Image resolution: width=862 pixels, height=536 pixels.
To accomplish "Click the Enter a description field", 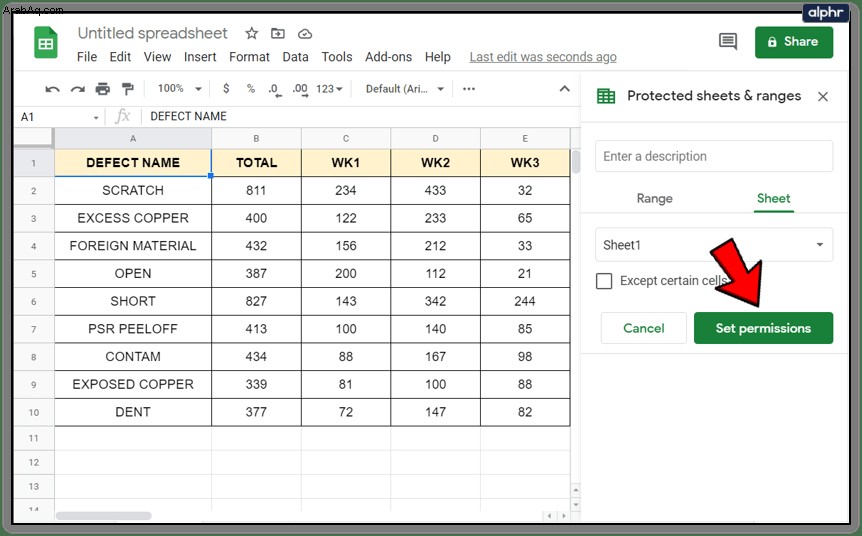I will tap(714, 156).
